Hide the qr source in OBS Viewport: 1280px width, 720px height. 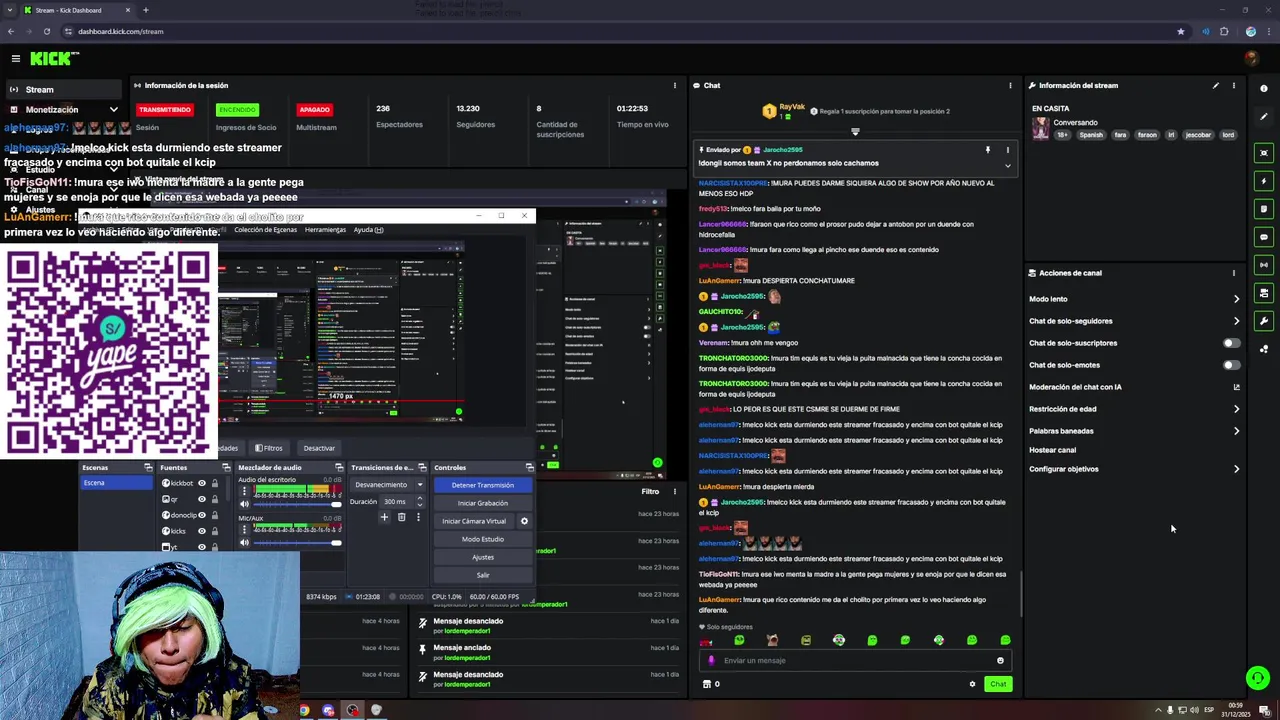click(202, 499)
